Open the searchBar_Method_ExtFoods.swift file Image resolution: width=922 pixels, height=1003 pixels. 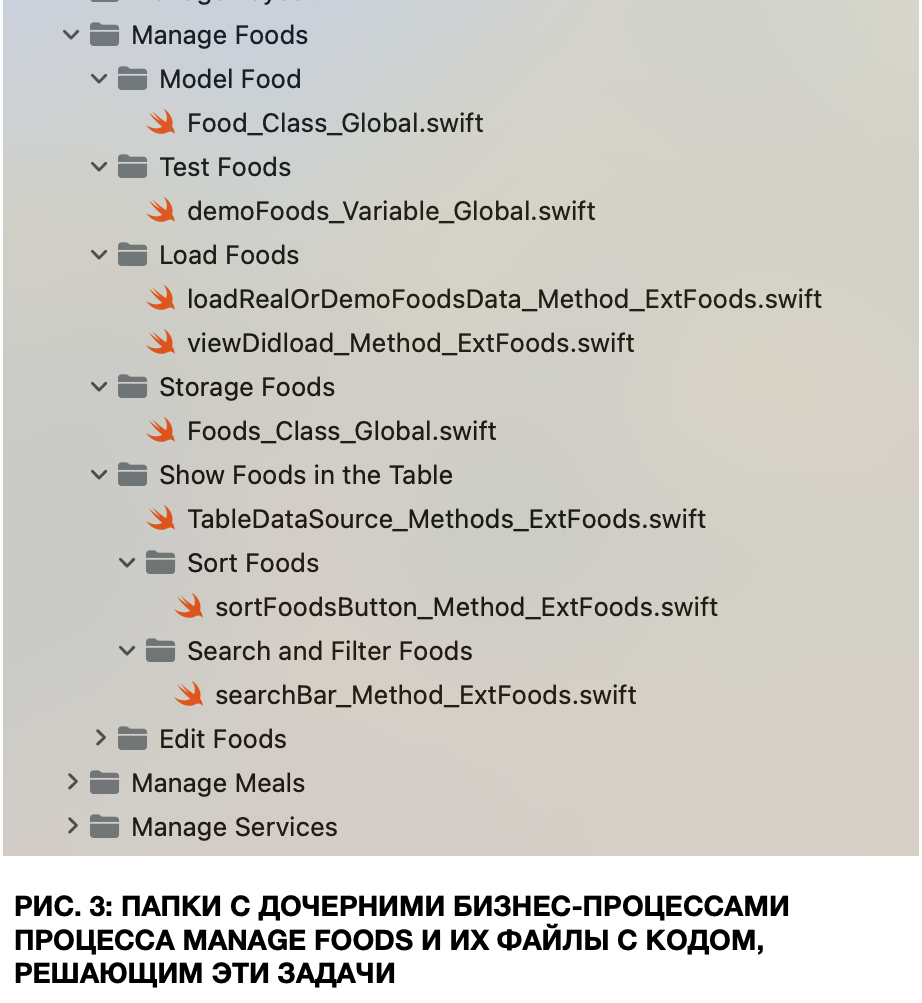(425, 695)
